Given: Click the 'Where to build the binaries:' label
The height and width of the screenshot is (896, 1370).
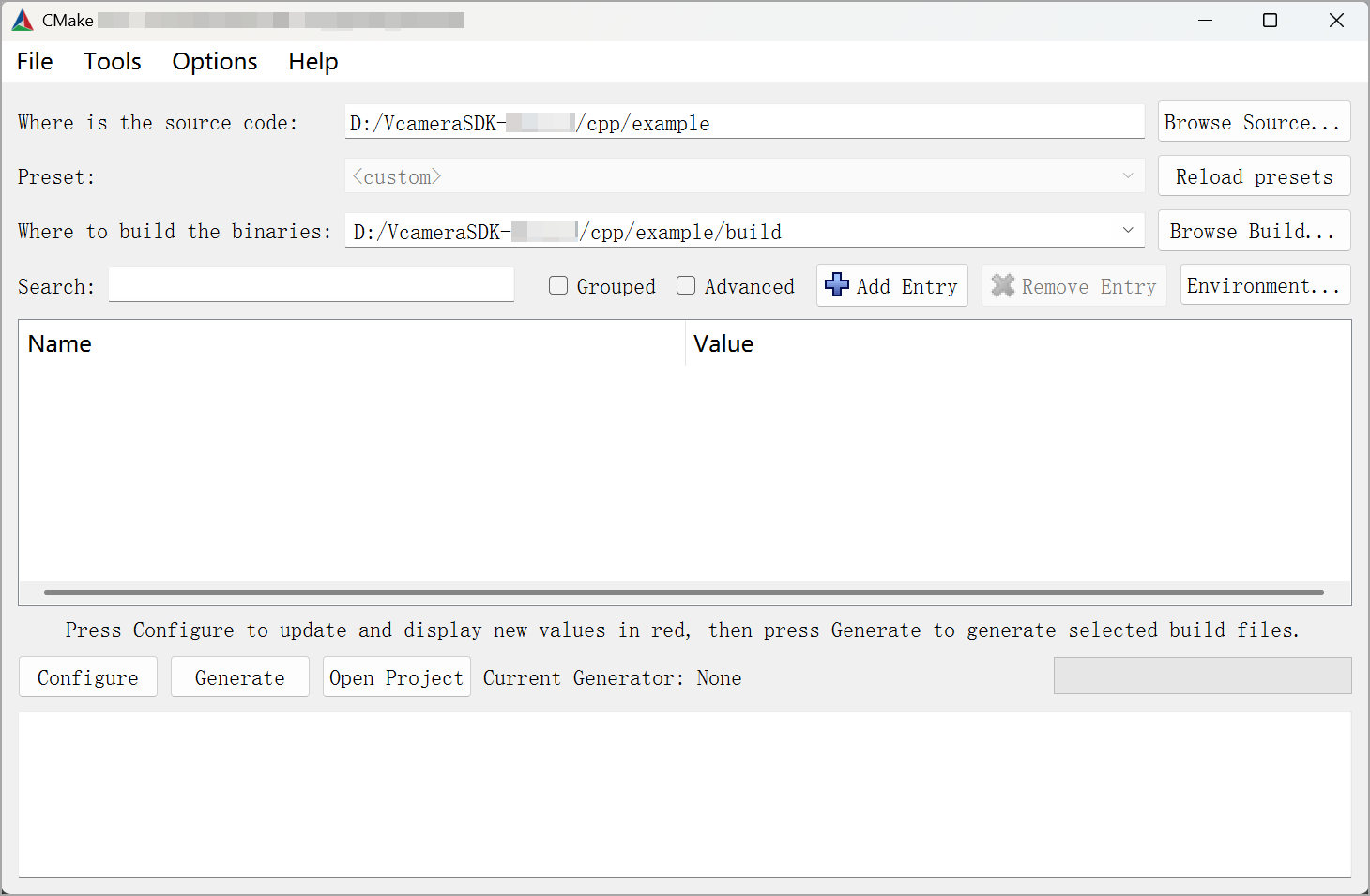Looking at the screenshot, I should click(175, 232).
